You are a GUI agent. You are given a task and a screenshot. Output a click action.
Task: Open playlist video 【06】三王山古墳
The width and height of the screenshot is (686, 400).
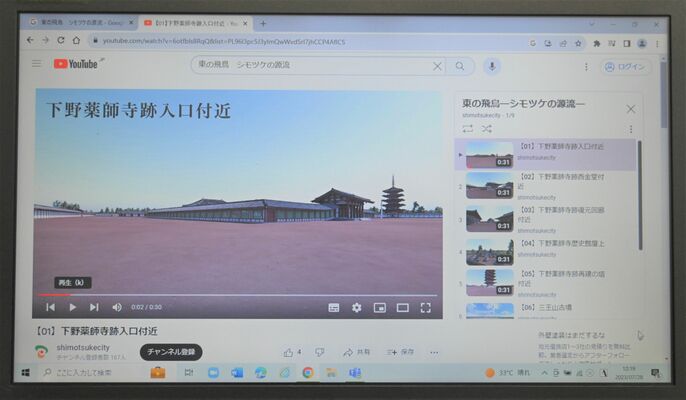click(546, 310)
